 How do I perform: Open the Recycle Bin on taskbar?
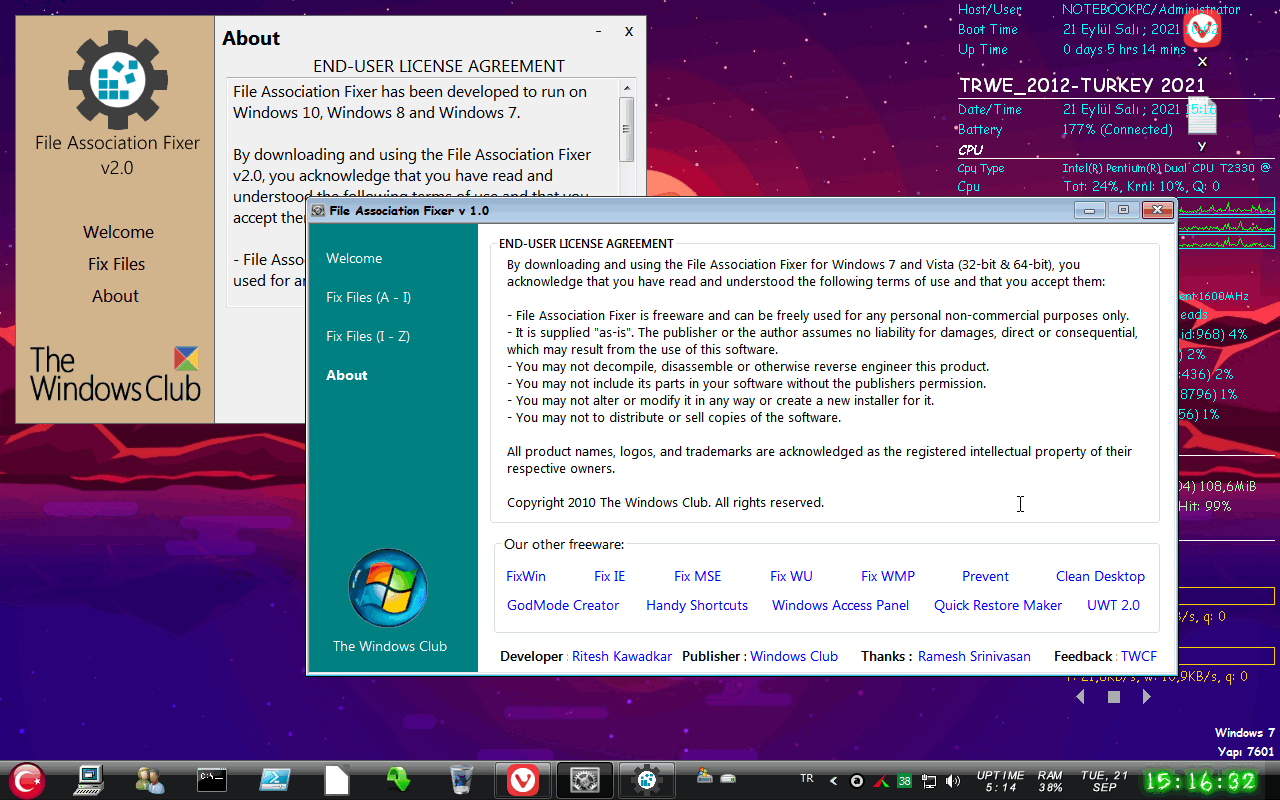pos(461,779)
